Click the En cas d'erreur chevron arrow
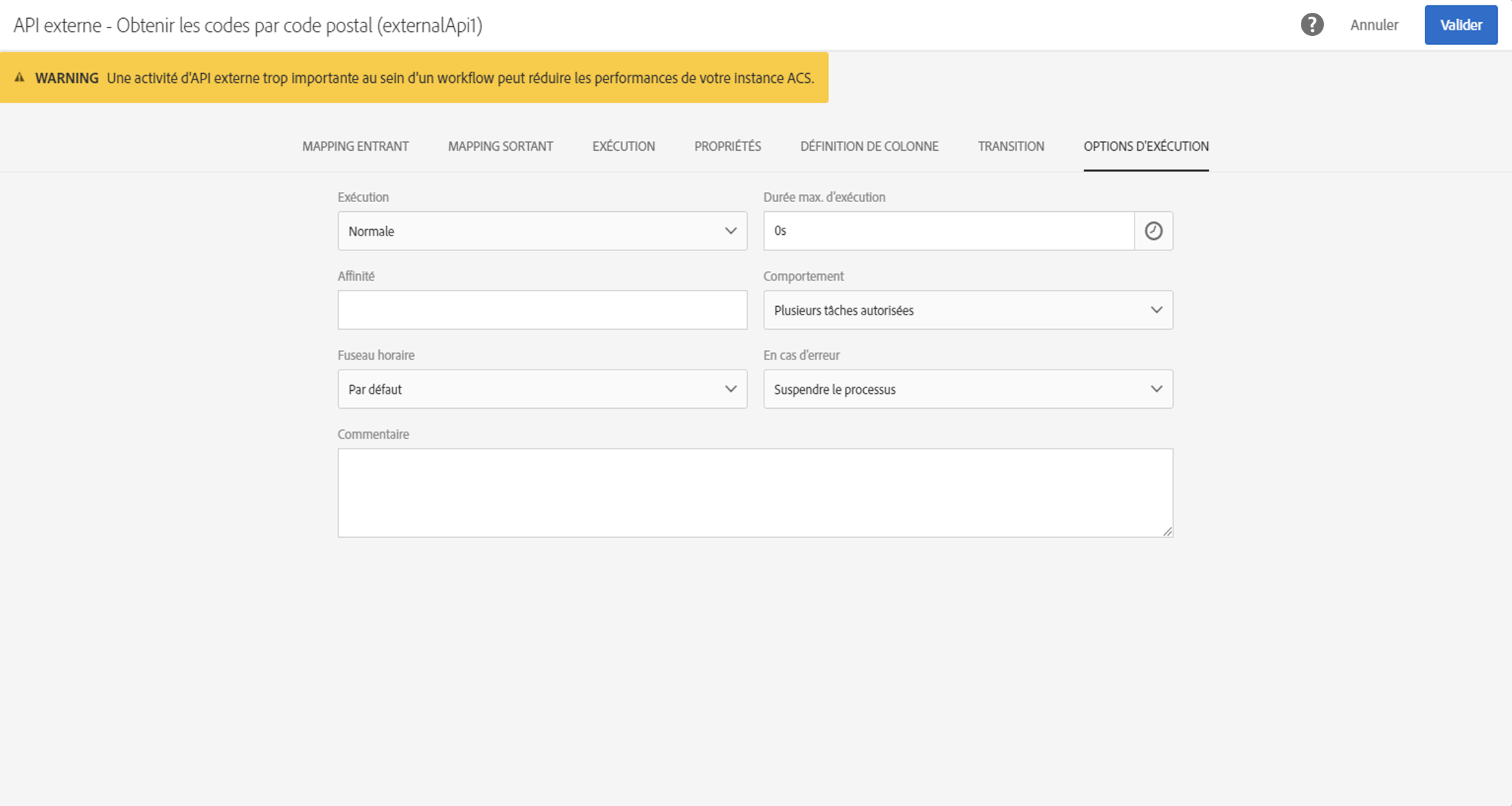 (1156, 389)
